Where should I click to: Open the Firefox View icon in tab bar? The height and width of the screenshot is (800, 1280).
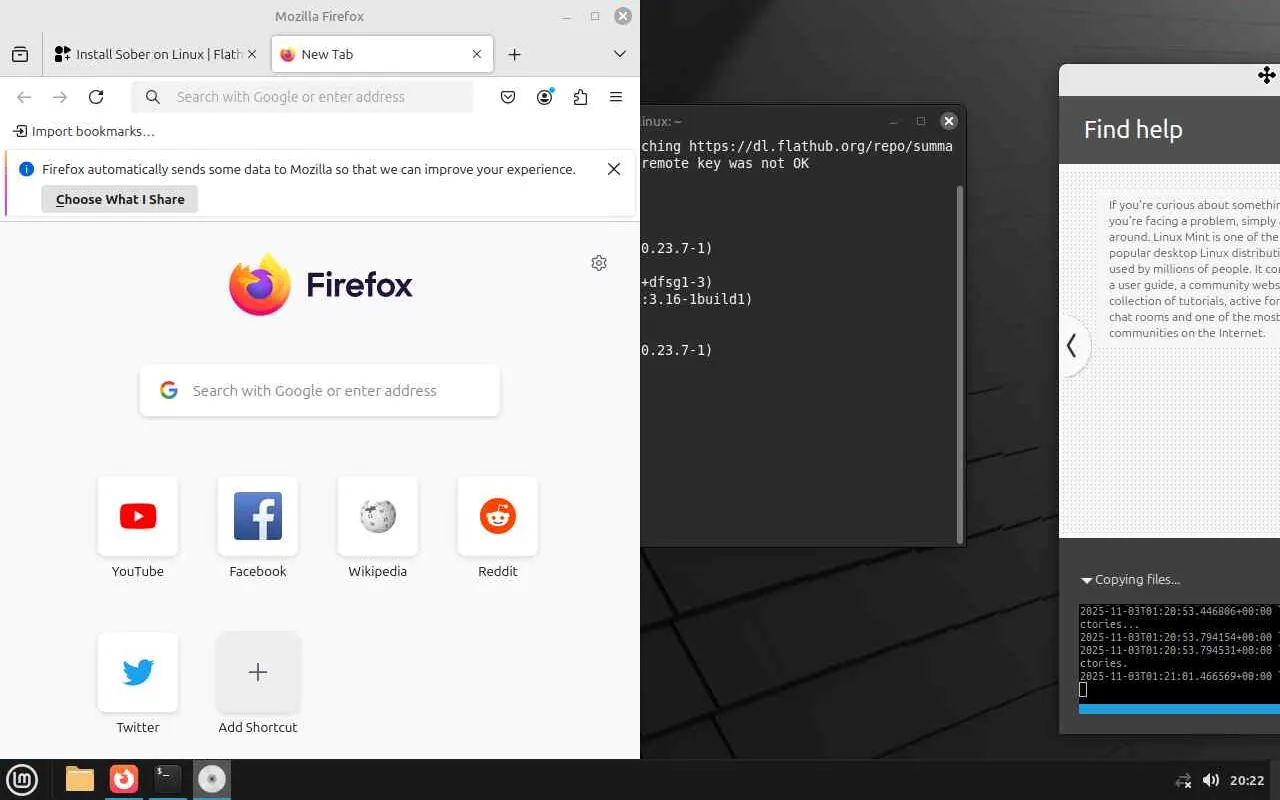tap(20, 54)
